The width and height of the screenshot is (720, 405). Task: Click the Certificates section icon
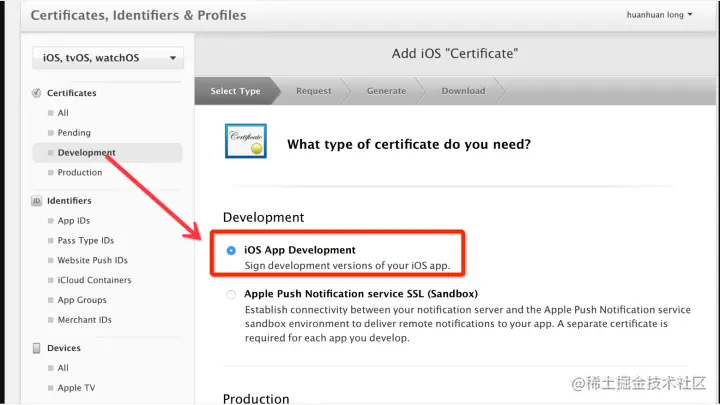36,93
